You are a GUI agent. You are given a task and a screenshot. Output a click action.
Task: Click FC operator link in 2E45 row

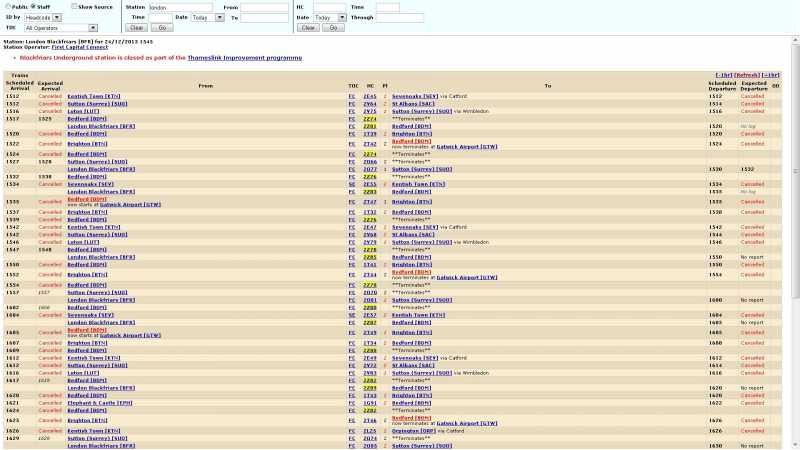(x=352, y=96)
